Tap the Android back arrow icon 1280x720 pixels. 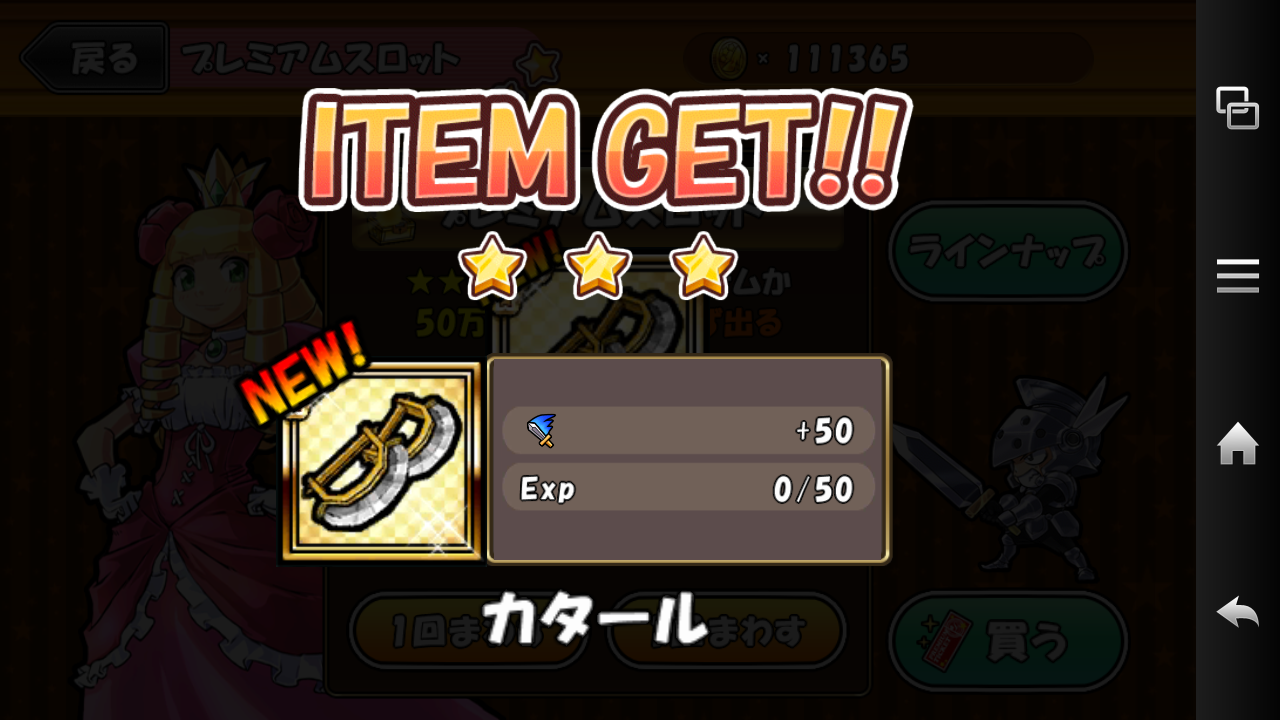pos(1237,611)
